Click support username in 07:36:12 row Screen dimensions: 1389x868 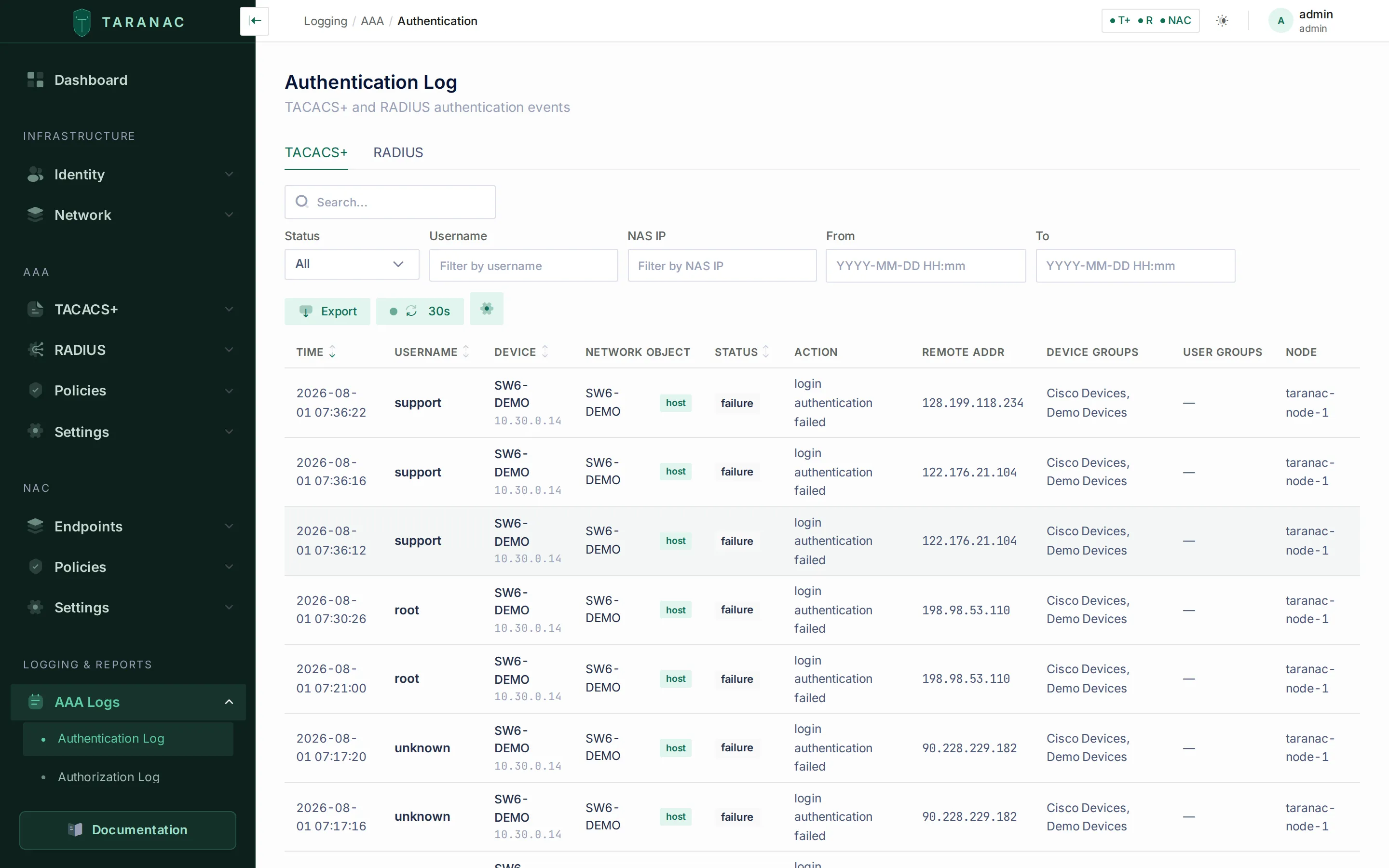(418, 541)
